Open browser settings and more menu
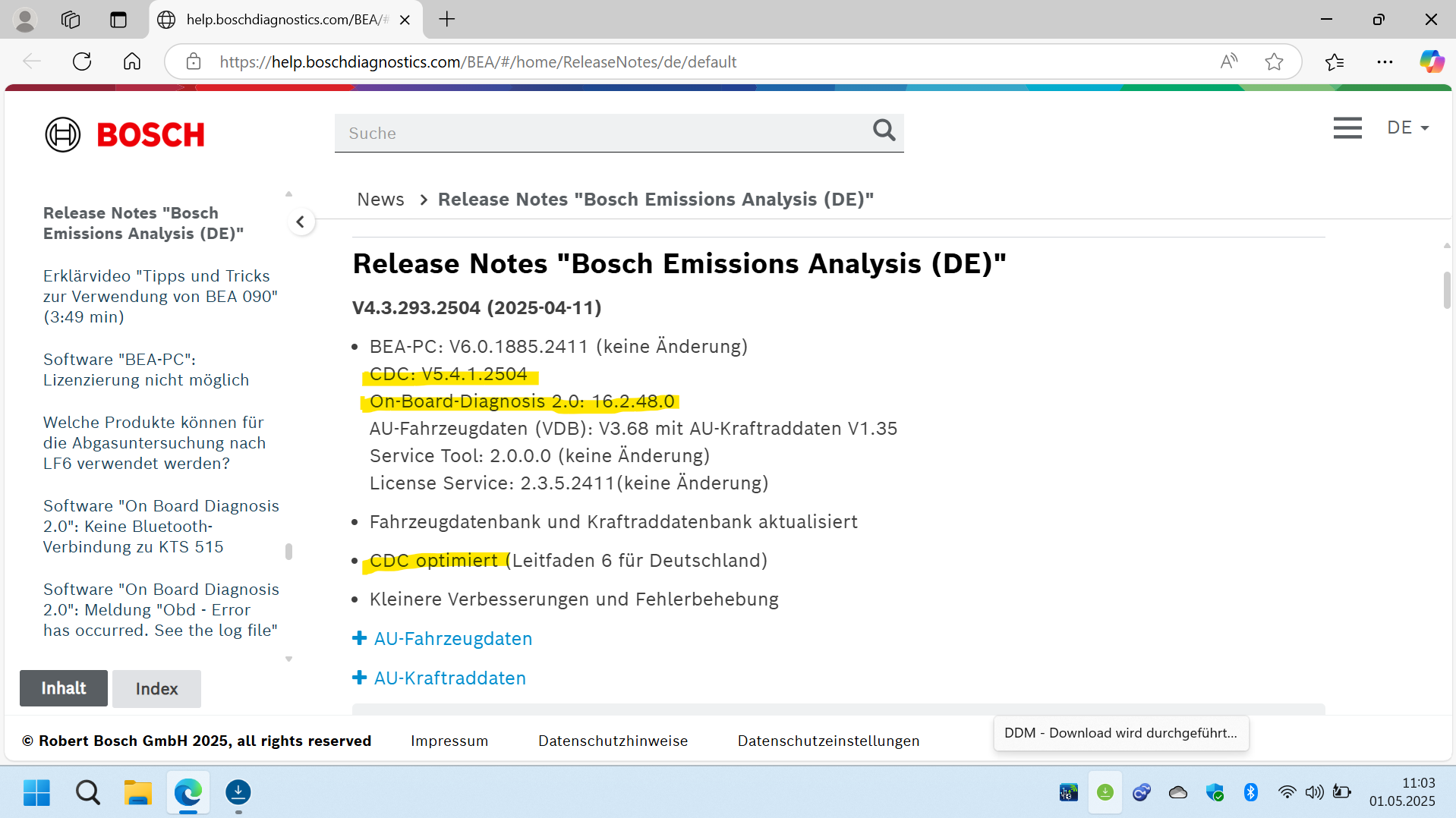Screen dimensions: 1456x818 pyautogui.click(x=1385, y=61)
